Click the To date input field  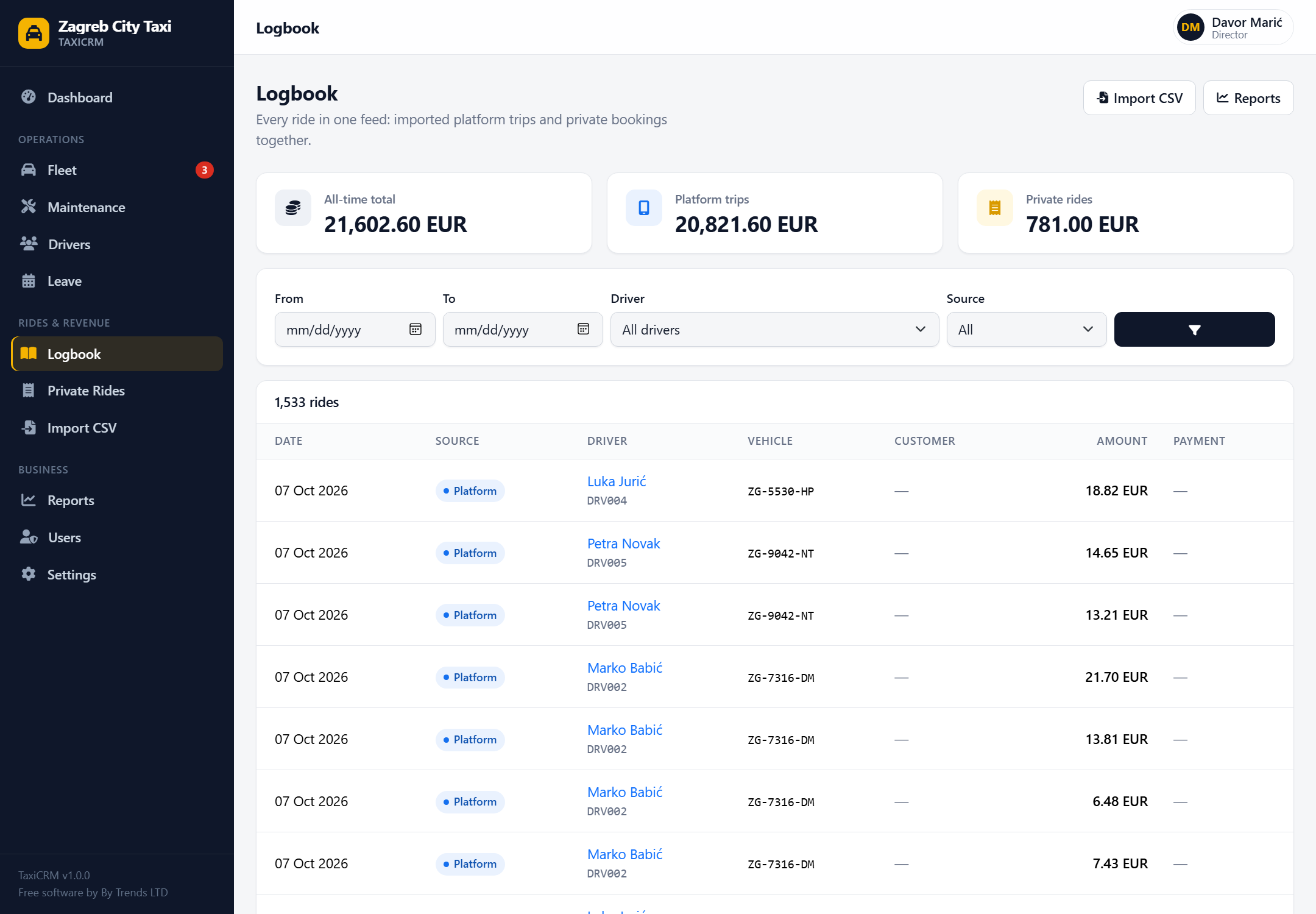[x=523, y=330]
